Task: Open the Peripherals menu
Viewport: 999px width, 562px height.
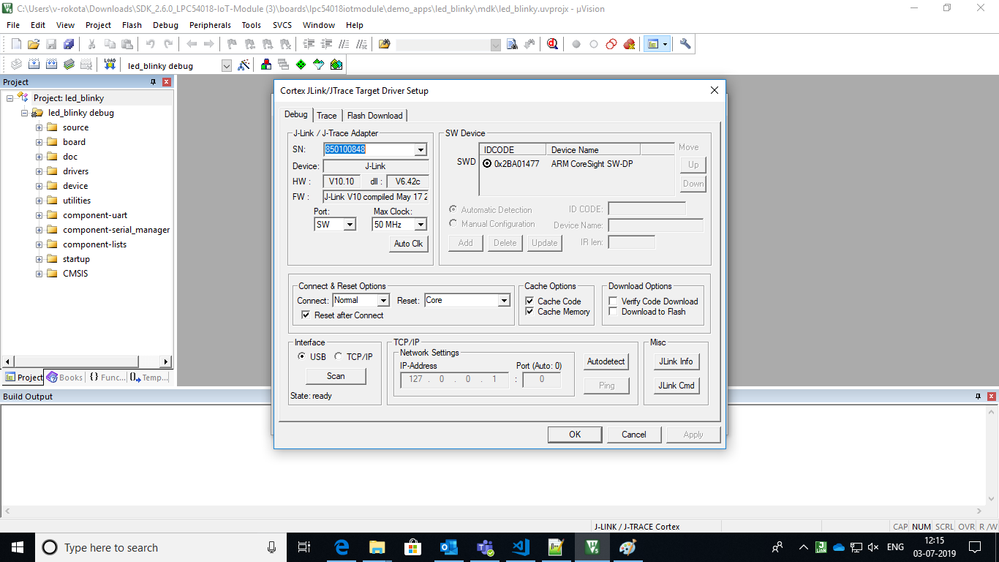Action: [x=210, y=25]
